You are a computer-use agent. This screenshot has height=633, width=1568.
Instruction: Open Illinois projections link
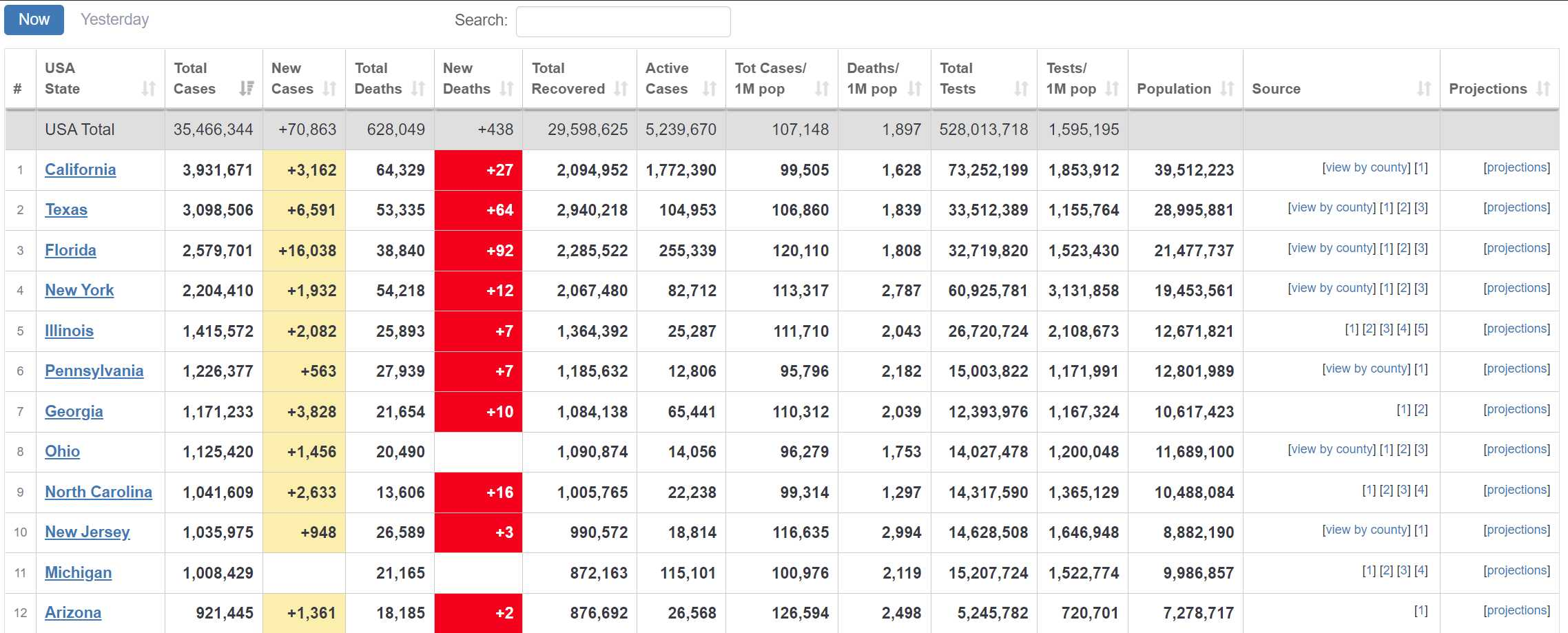[x=1516, y=329]
